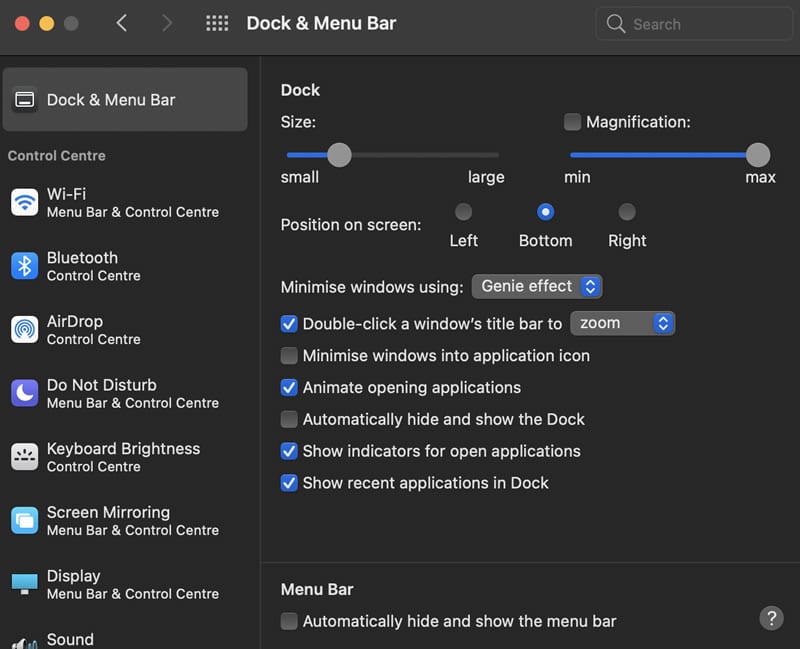
Task: Go back with the back arrow
Action: 121,23
